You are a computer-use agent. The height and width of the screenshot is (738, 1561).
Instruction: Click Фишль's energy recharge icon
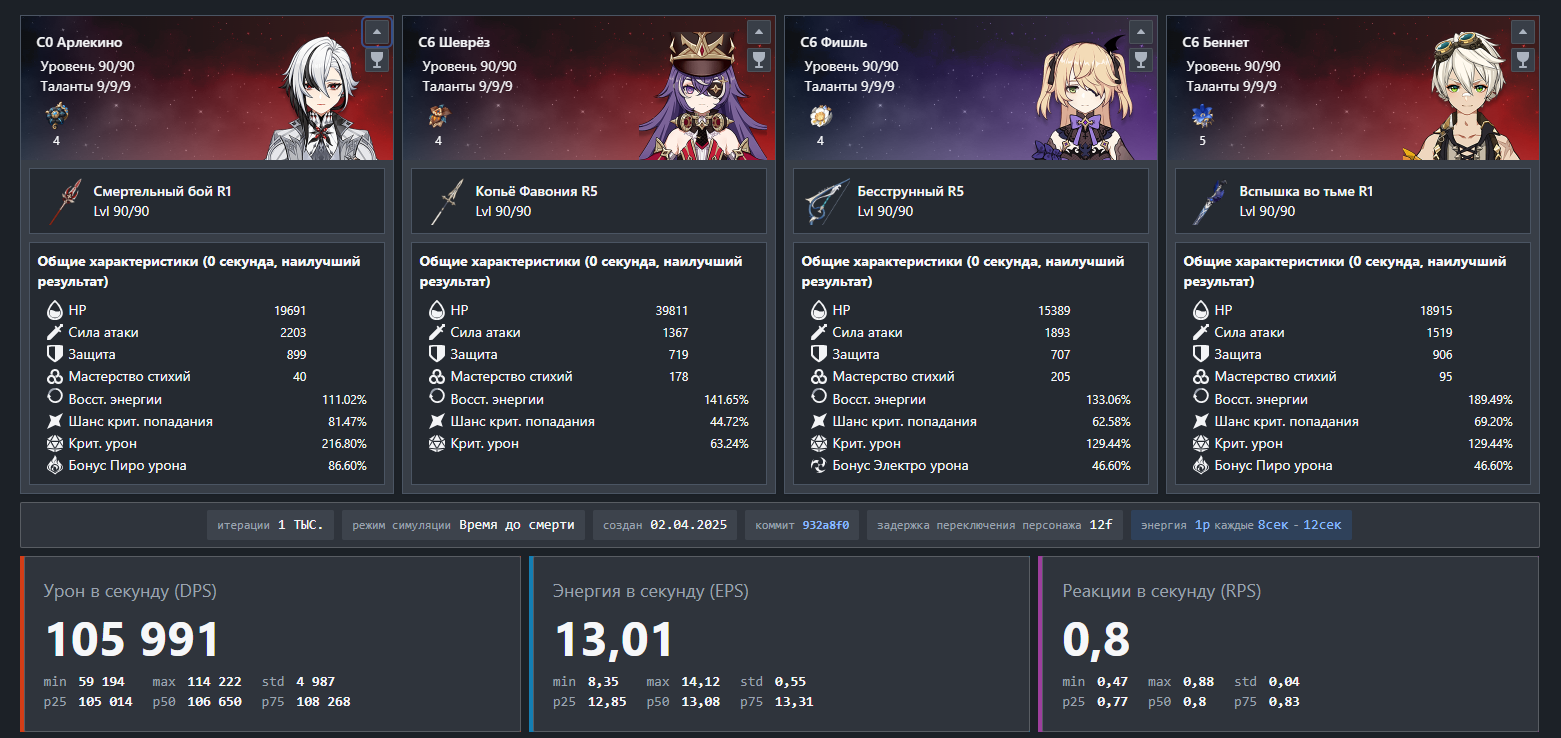coord(819,399)
